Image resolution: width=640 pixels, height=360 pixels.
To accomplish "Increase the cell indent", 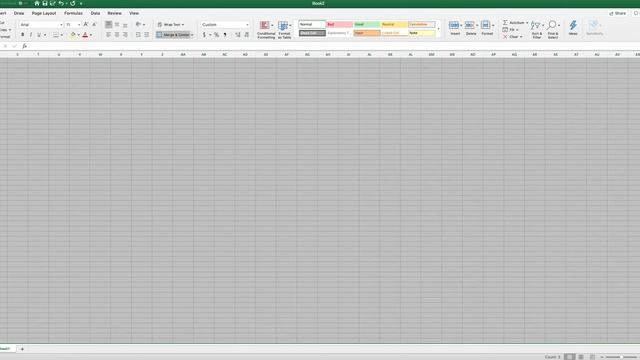I will point(147,35).
